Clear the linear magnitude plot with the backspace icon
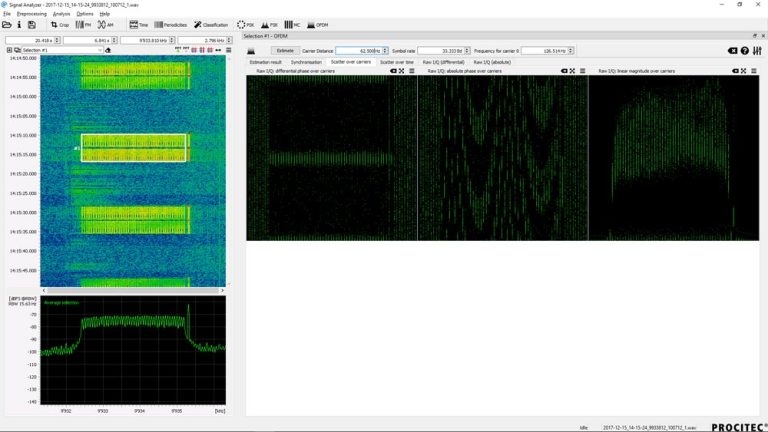 click(735, 71)
